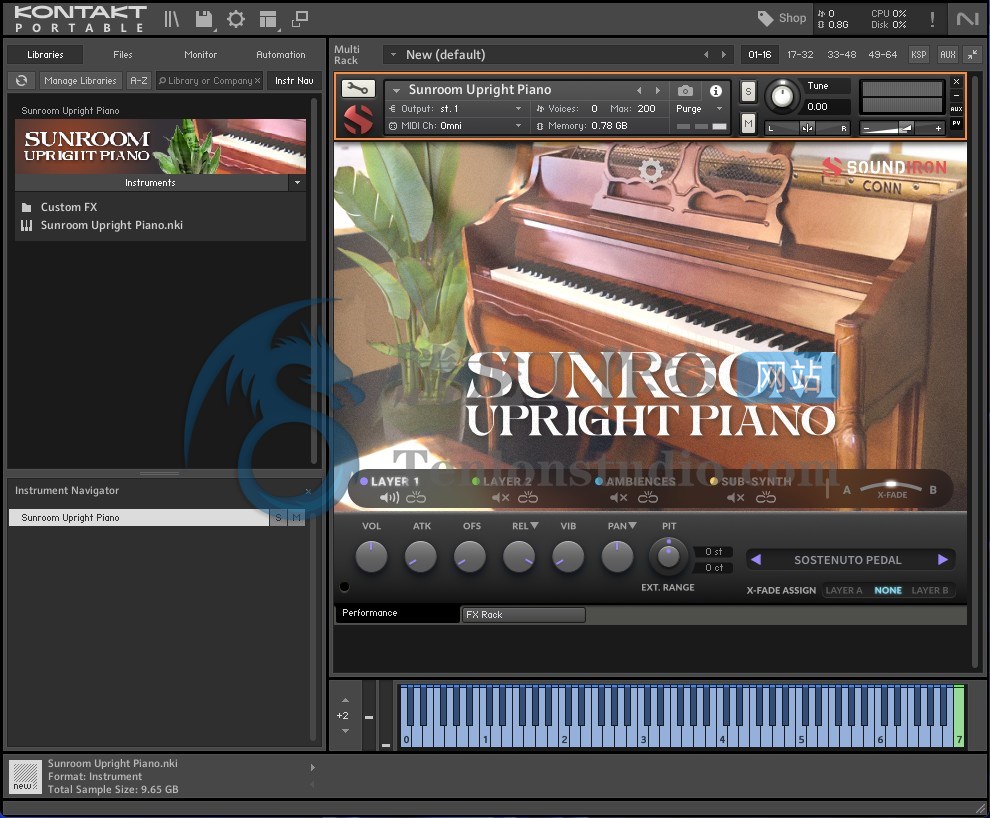Open the KSP multi script button
This screenshot has height=818, width=990.
(919, 55)
